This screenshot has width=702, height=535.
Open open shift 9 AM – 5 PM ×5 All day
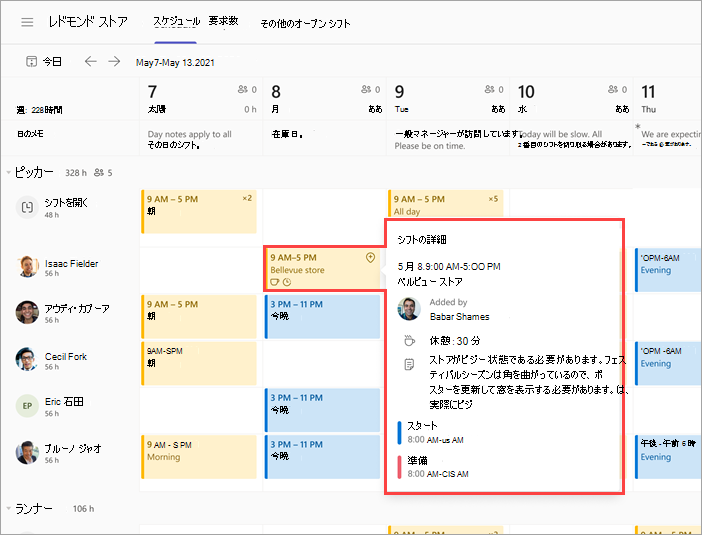click(x=446, y=204)
